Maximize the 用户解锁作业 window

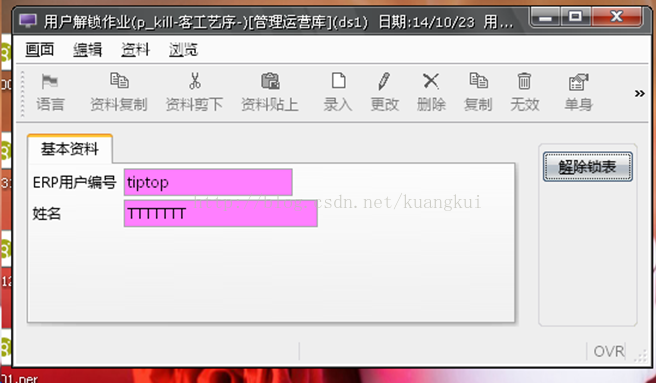[x=575, y=17]
